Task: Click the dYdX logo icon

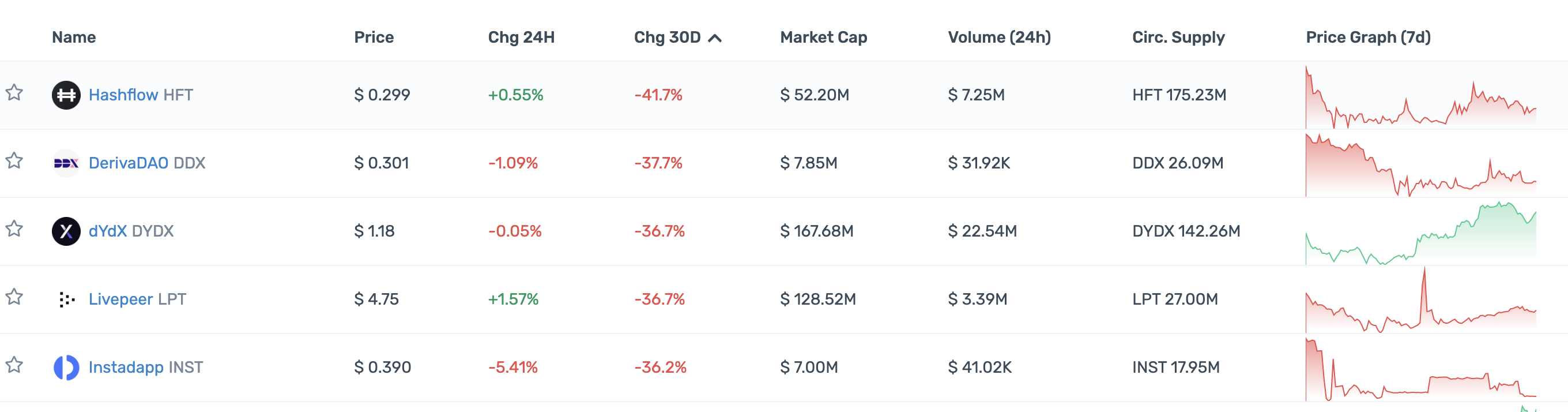Action: click(66, 231)
